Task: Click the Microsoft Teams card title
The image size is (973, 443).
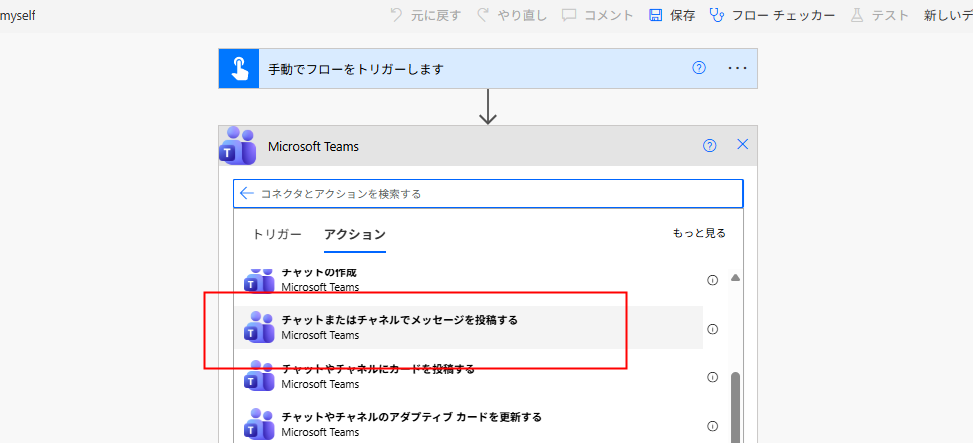Action: pos(313,146)
